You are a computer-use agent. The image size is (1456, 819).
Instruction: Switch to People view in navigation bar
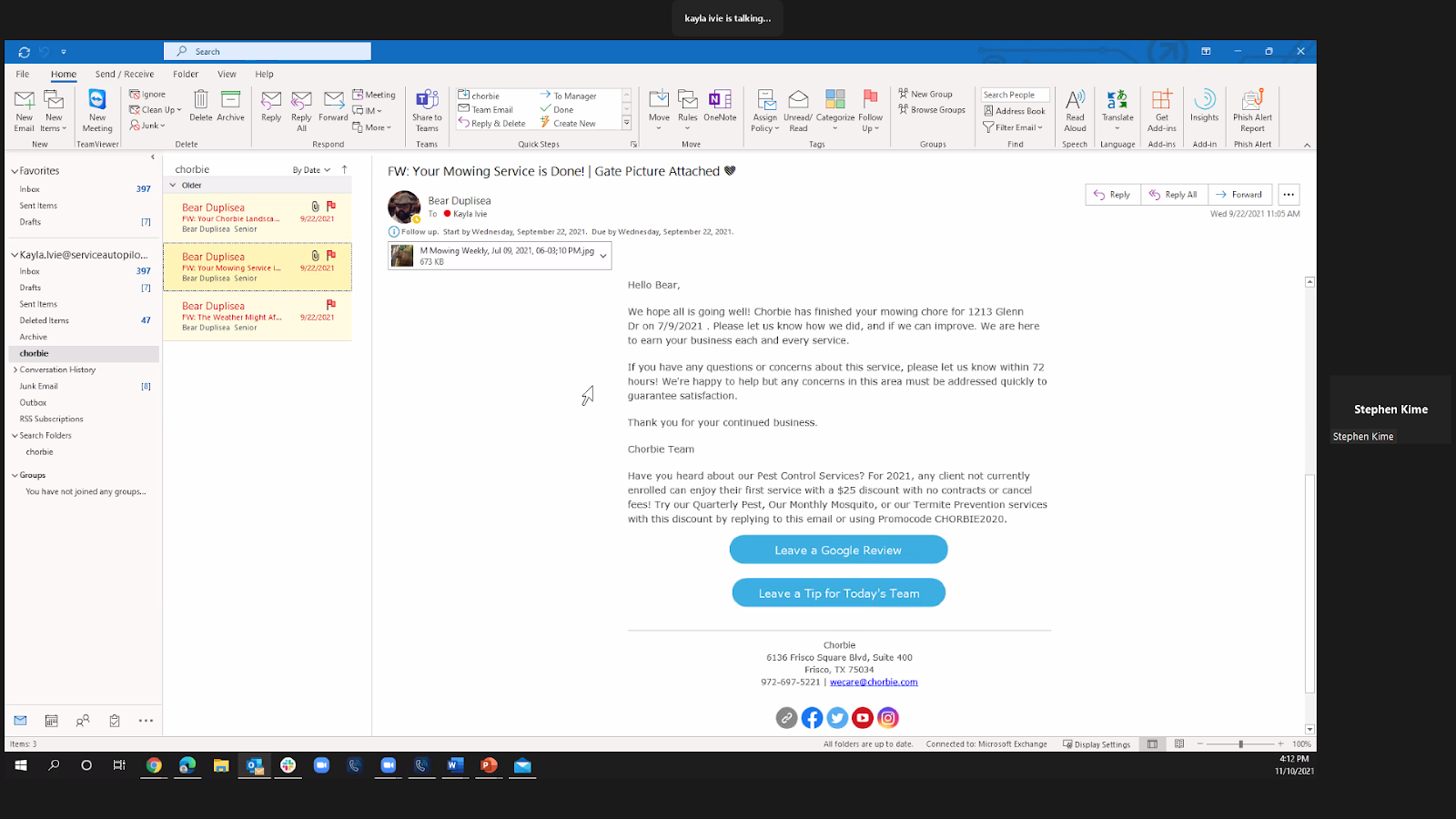tap(83, 721)
